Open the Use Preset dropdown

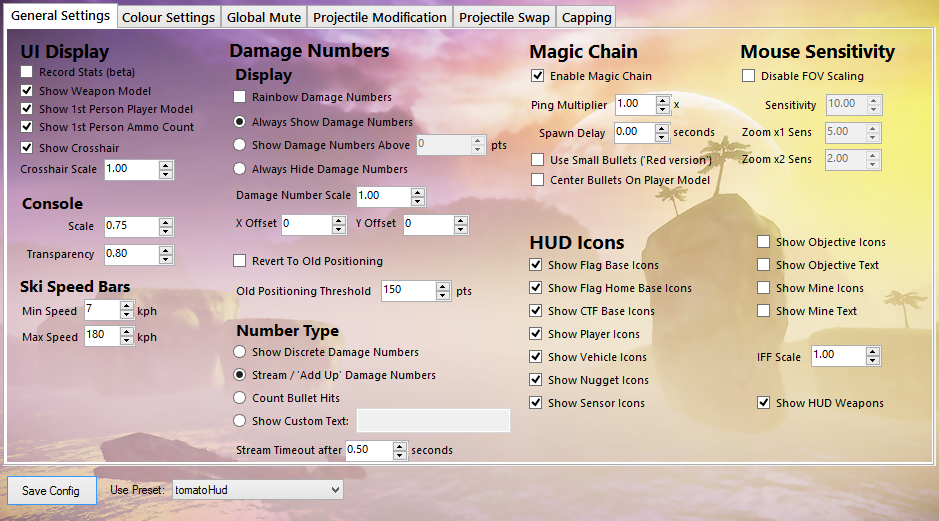(334, 490)
